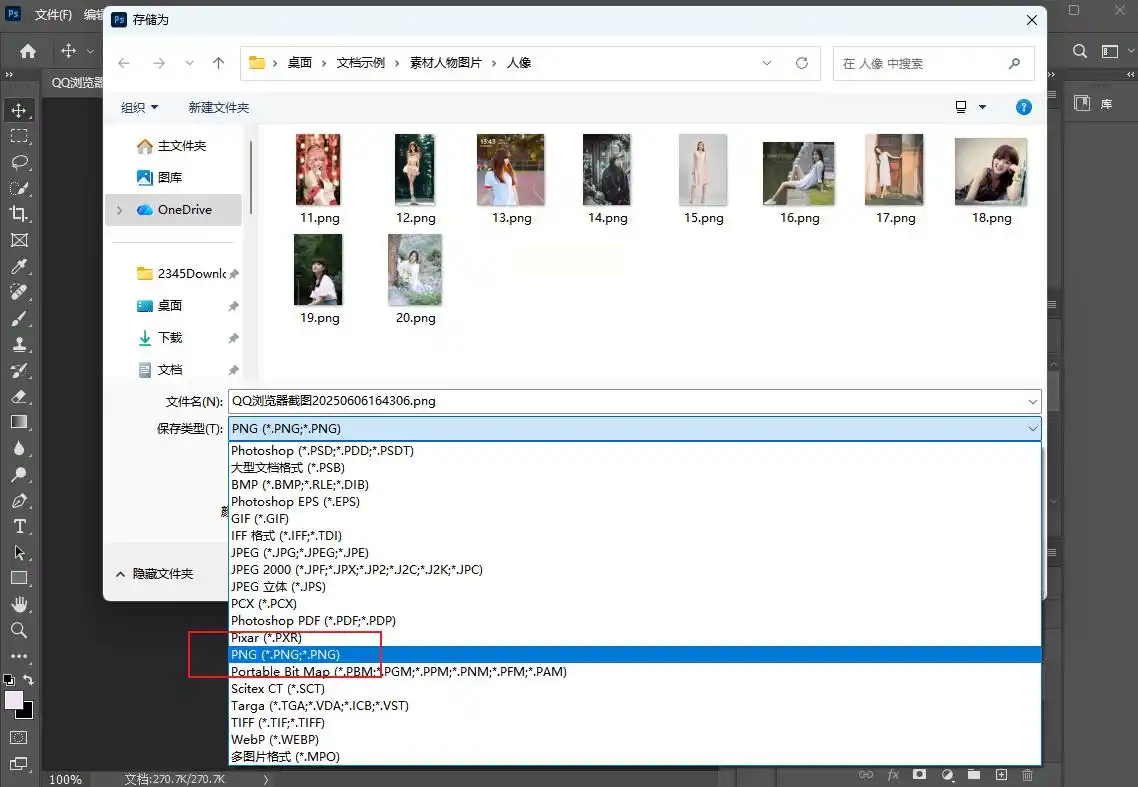Image resolution: width=1138 pixels, height=787 pixels.
Task: Choose Photoshop PDF format option
Action: (314, 621)
